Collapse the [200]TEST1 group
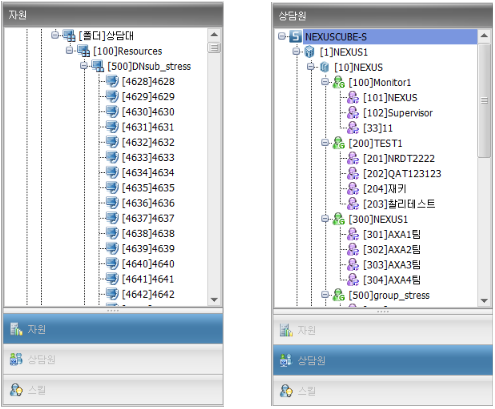Viewport: 495px width, 409px height. tap(325, 143)
